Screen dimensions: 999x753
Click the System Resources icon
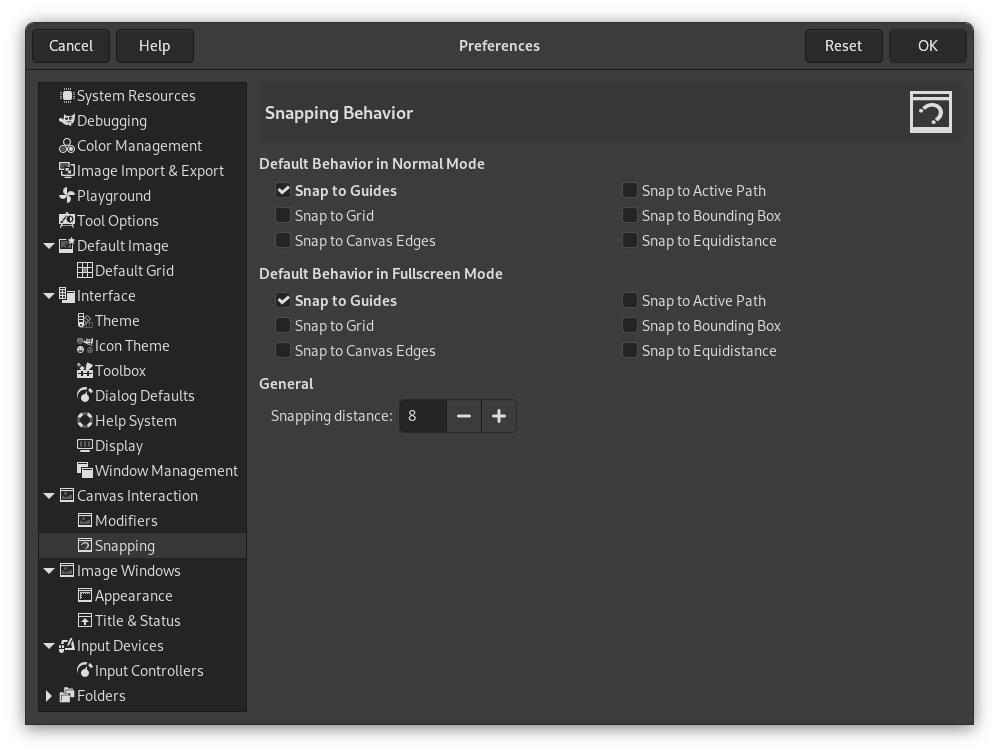66,95
